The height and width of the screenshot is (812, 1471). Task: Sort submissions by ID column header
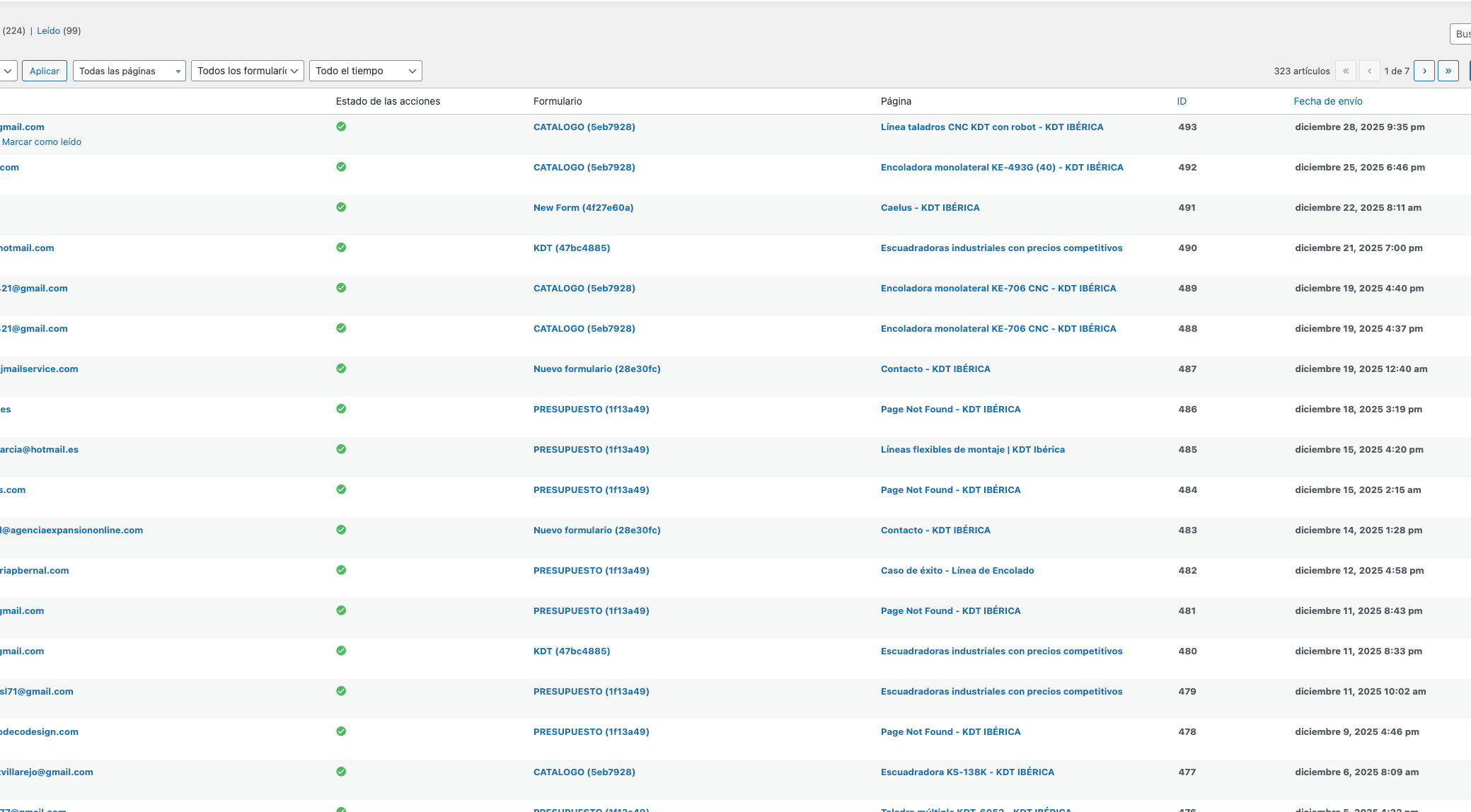(x=1181, y=101)
